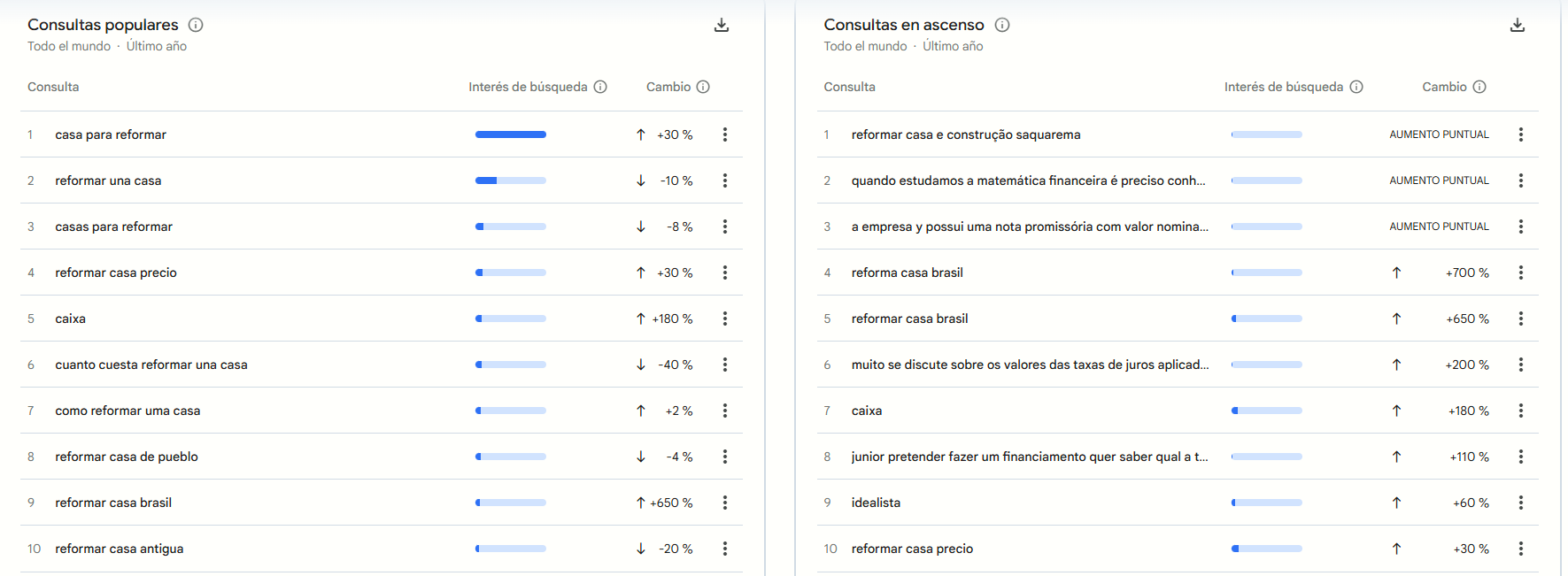This screenshot has width=1568, height=576.
Task: Show Interés de búsqueda info in popular panel
Action: (600, 87)
